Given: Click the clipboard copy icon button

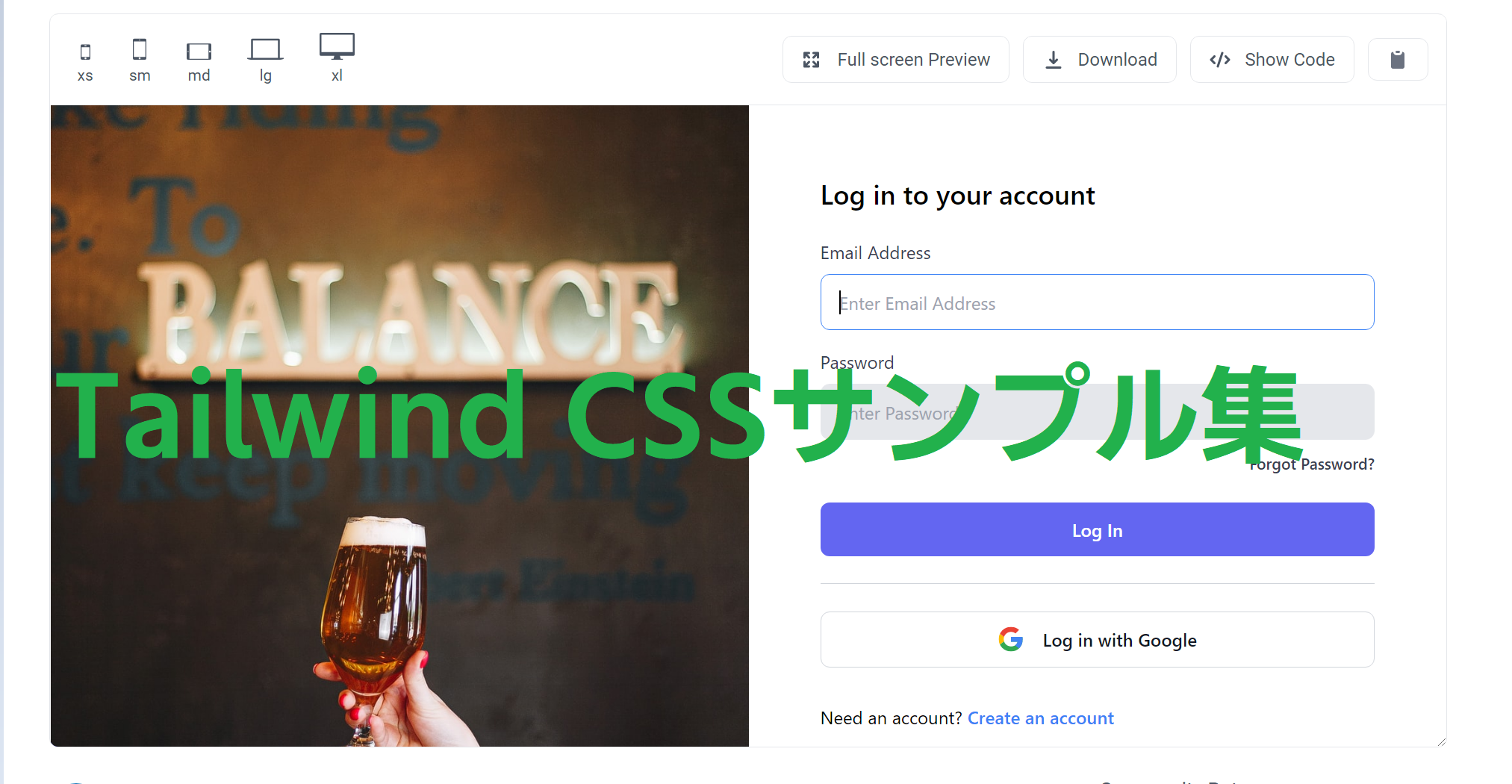Looking at the screenshot, I should coord(1398,60).
